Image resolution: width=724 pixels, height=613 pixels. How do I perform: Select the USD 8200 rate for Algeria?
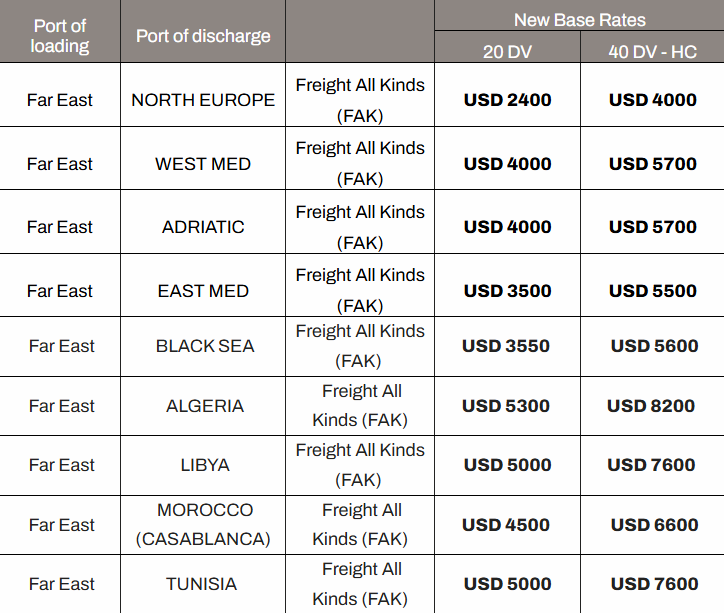(651, 406)
